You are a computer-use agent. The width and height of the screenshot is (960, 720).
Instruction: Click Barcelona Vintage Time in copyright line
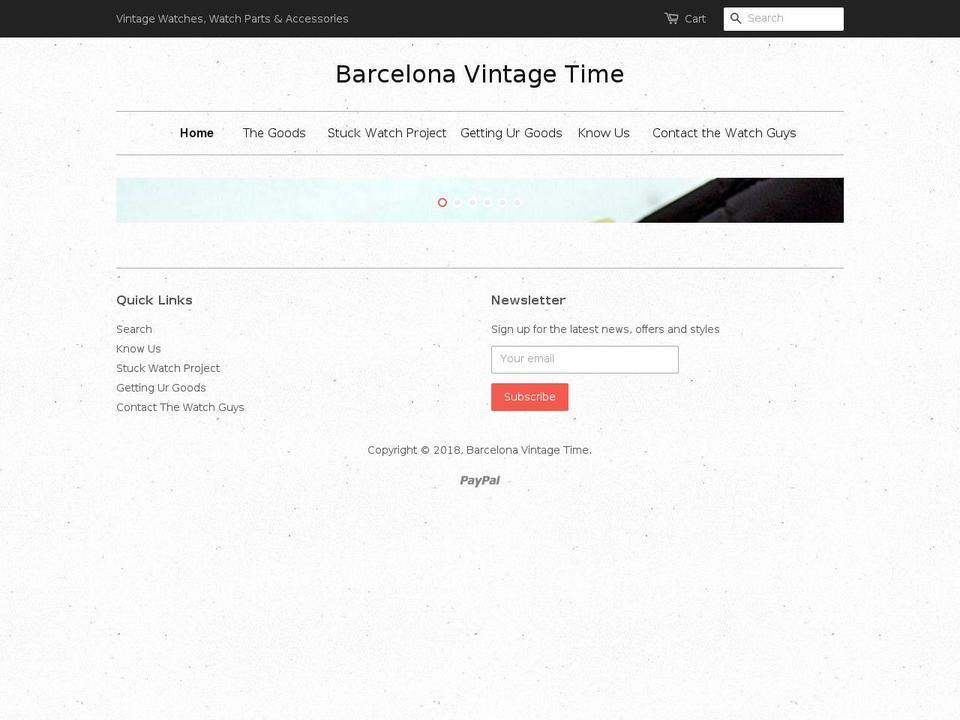click(x=527, y=450)
